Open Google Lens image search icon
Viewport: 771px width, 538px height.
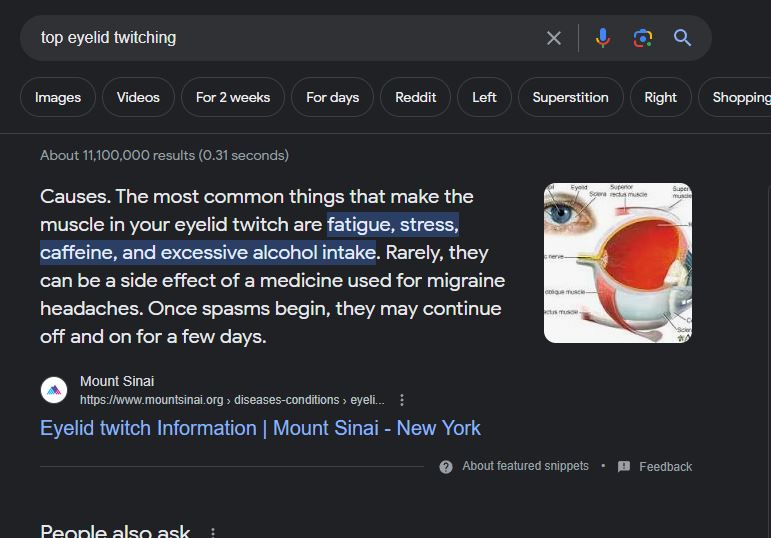pyautogui.click(x=643, y=38)
